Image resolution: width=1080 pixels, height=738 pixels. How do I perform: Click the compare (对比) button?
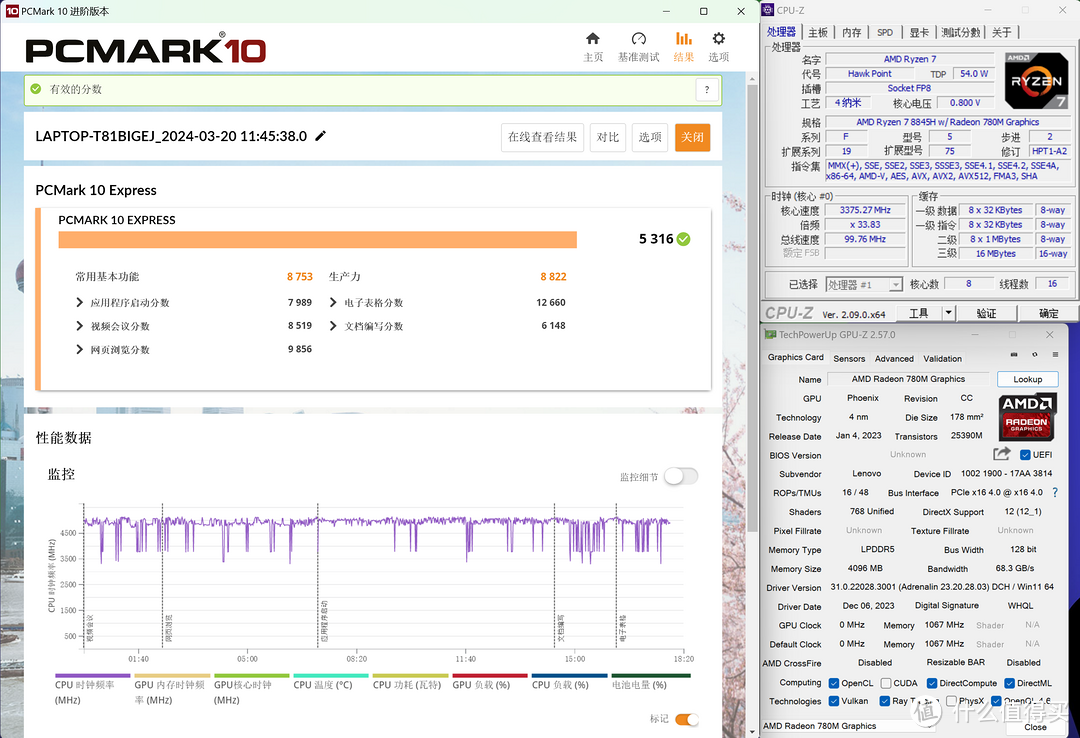(x=608, y=137)
